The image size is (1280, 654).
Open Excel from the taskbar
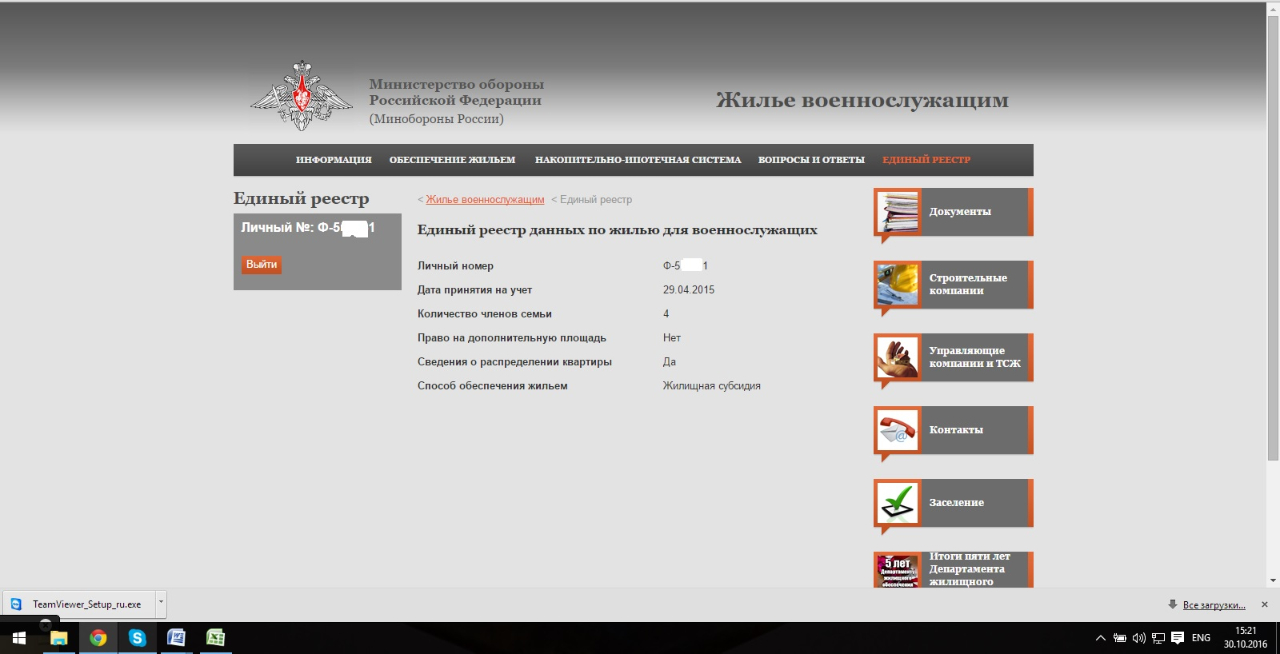215,638
